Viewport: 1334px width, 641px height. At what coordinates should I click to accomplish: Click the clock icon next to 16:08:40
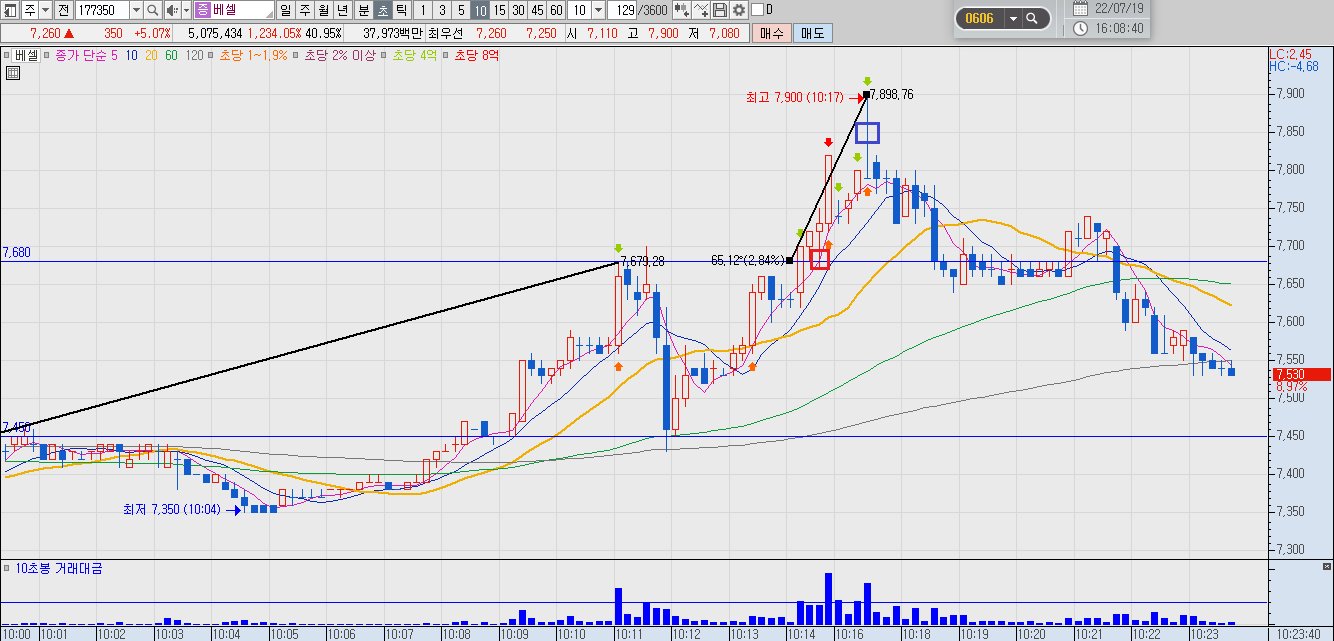(x=1080, y=28)
